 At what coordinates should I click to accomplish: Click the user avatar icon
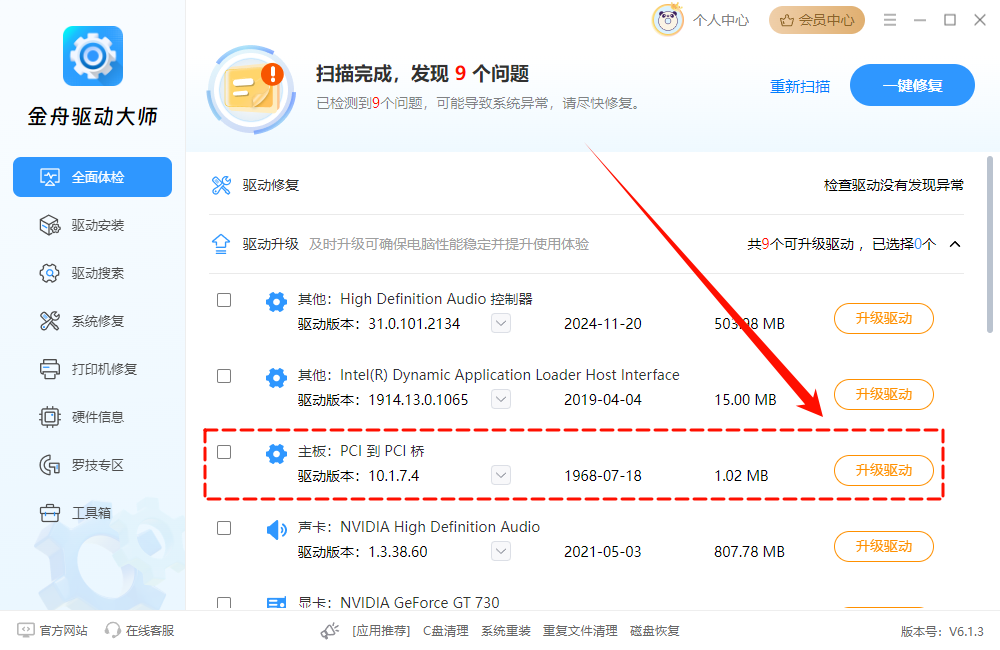[x=668, y=20]
